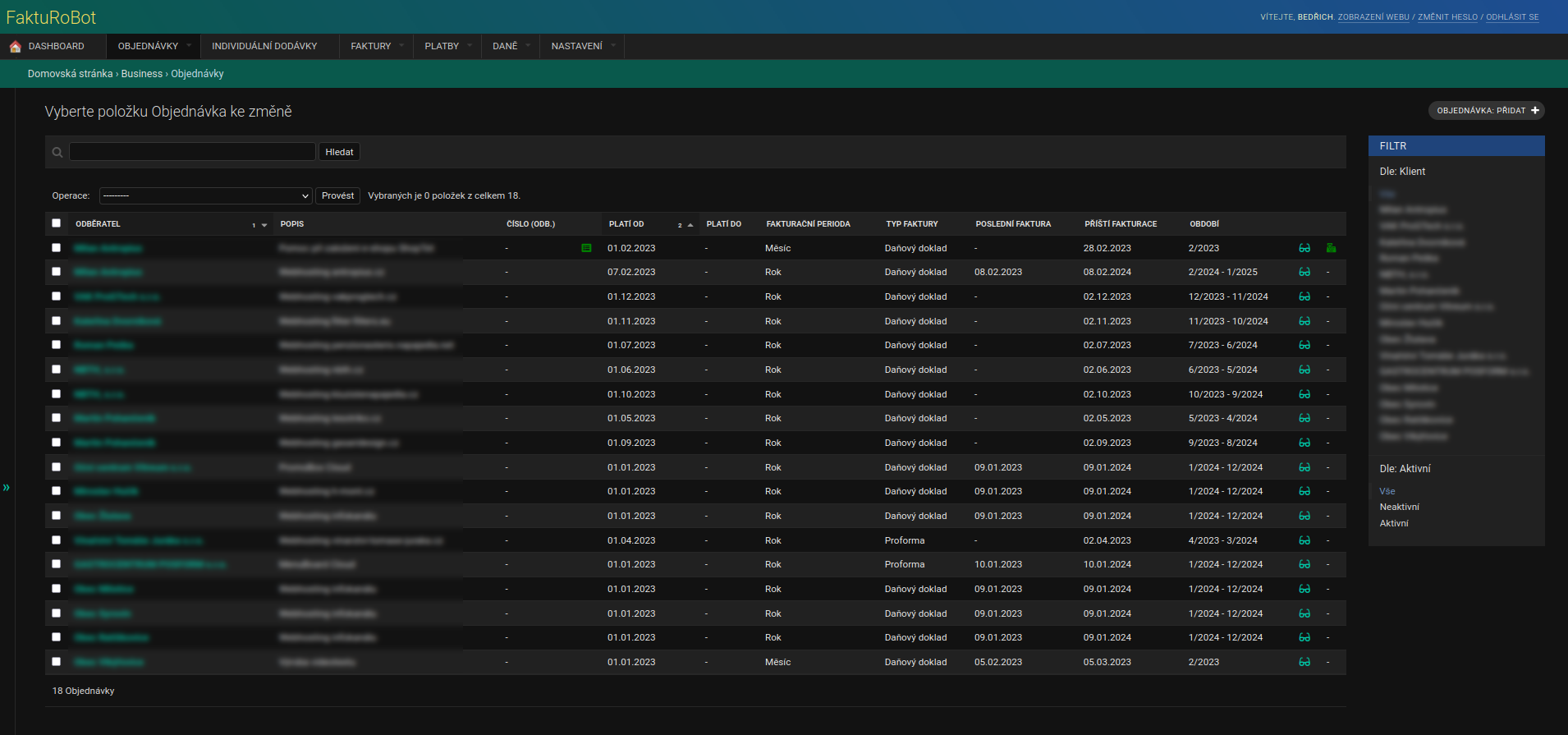
Task: Check the checkbox of the first order row
Action: (x=57, y=248)
